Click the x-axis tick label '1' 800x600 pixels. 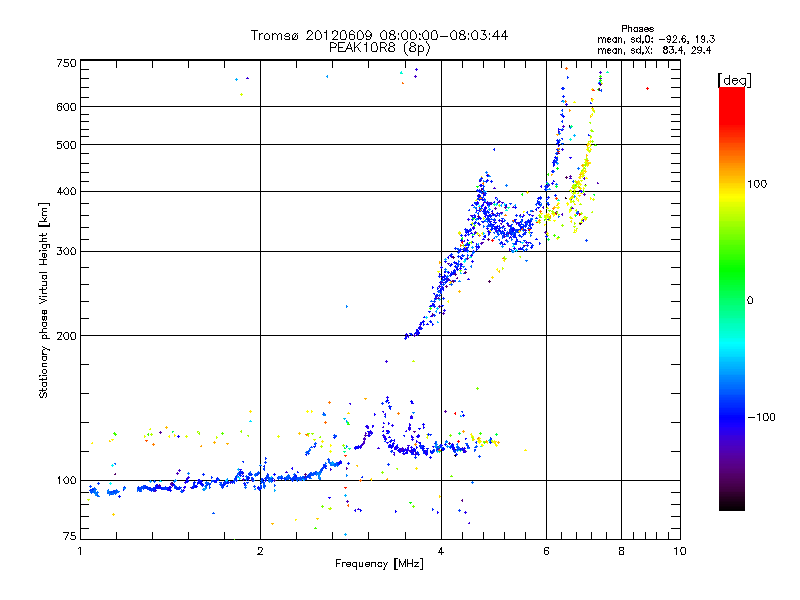(x=80, y=551)
